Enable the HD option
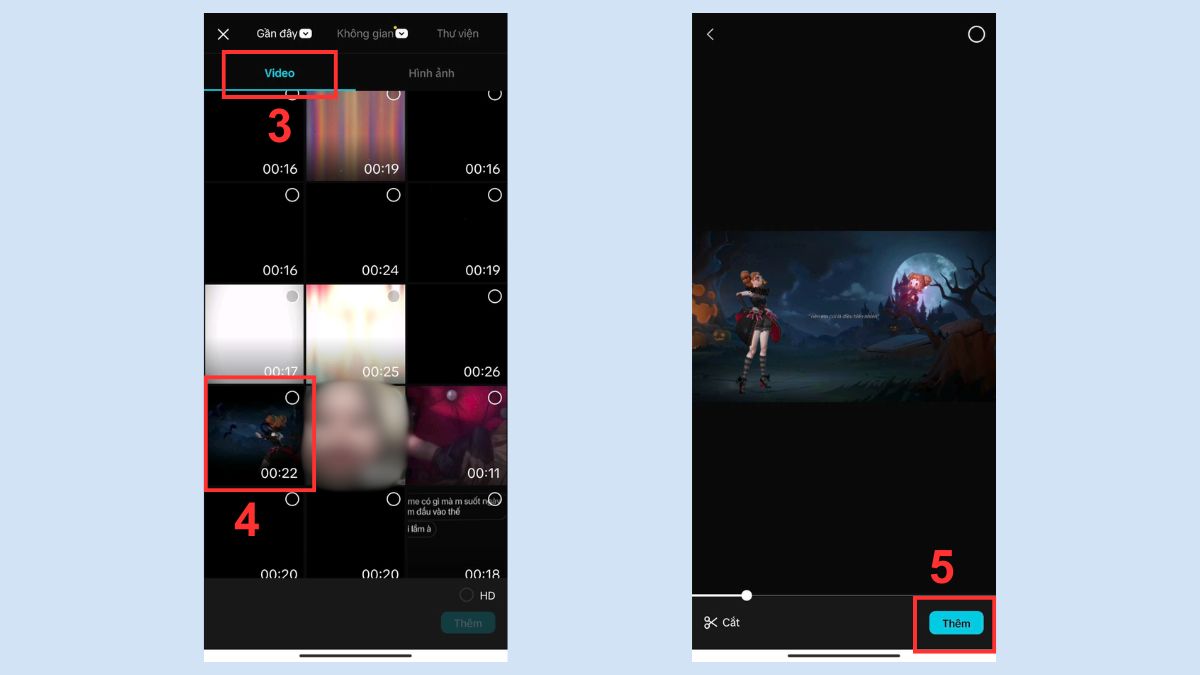 (x=477, y=595)
